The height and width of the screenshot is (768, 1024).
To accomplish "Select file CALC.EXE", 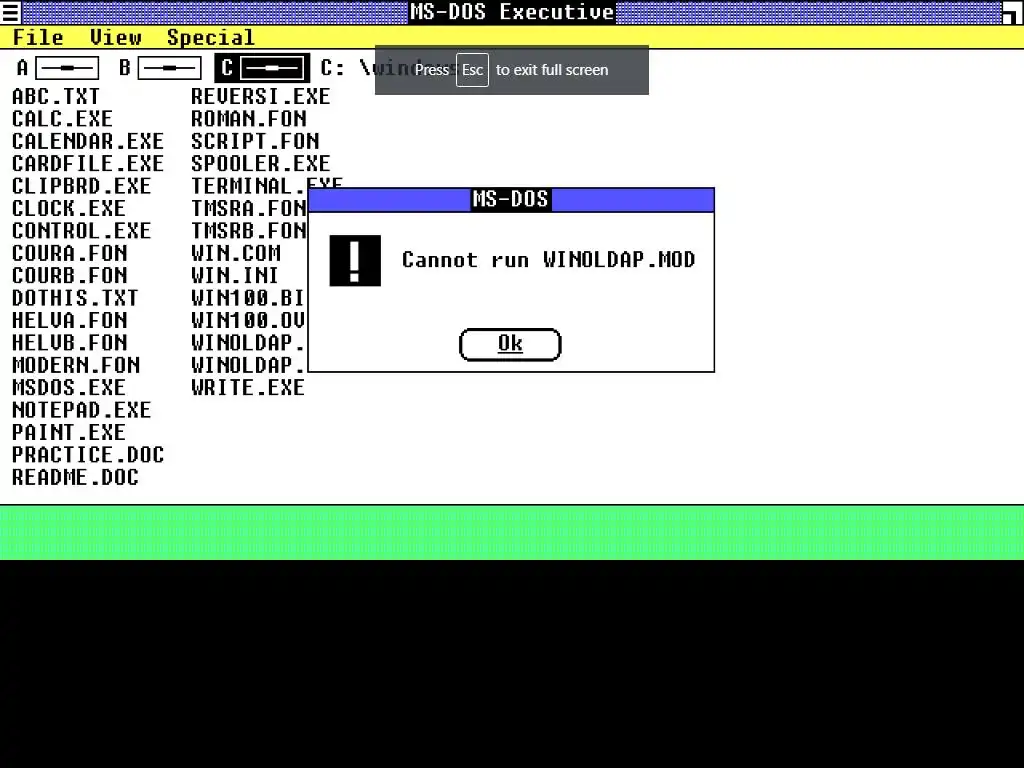I will click(x=63, y=119).
